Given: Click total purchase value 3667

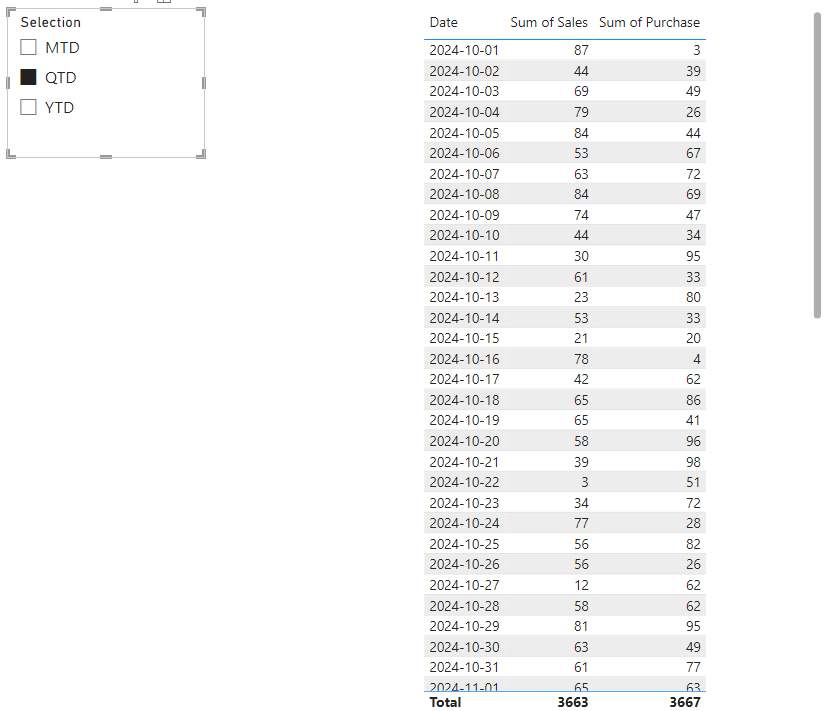Looking at the screenshot, I should point(685,702).
